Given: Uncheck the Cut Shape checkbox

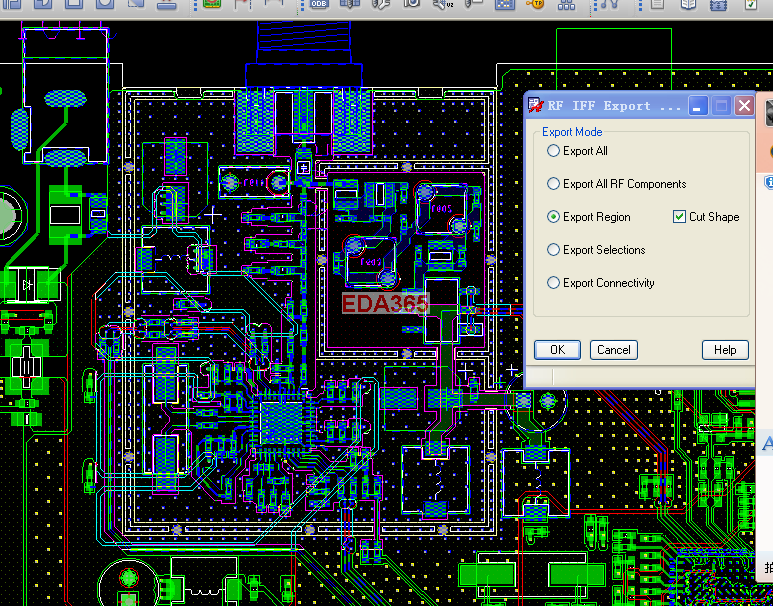Looking at the screenshot, I should click(680, 217).
